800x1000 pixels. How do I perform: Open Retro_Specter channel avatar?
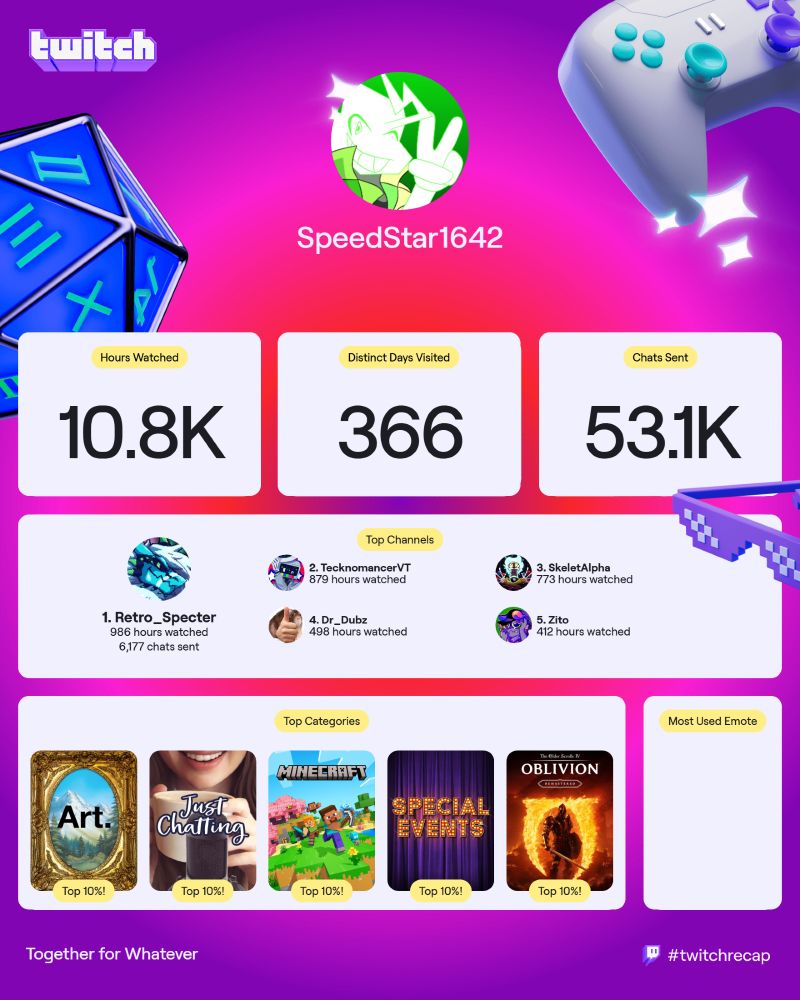click(x=159, y=569)
